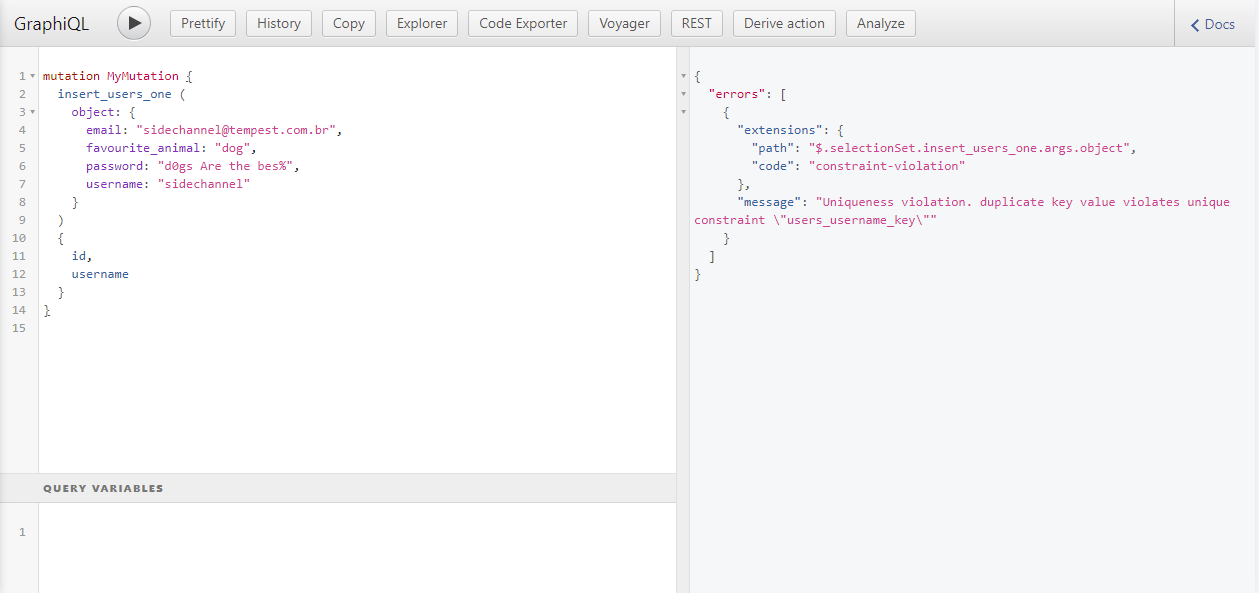This screenshot has width=1259, height=593.
Task: Open the History panel
Action: point(279,23)
